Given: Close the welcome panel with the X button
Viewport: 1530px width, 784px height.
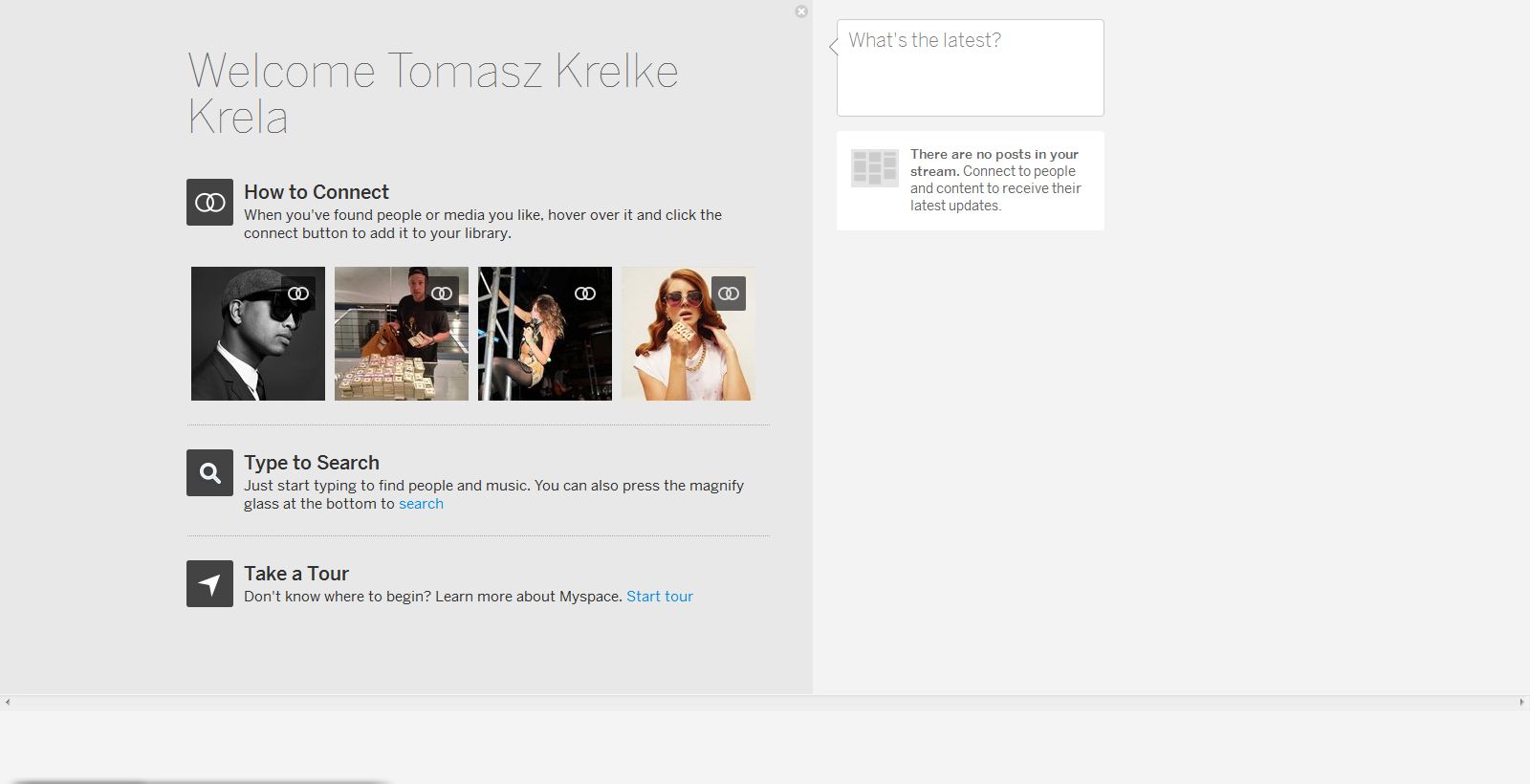Looking at the screenshot, I should click(x=801, y=11).
